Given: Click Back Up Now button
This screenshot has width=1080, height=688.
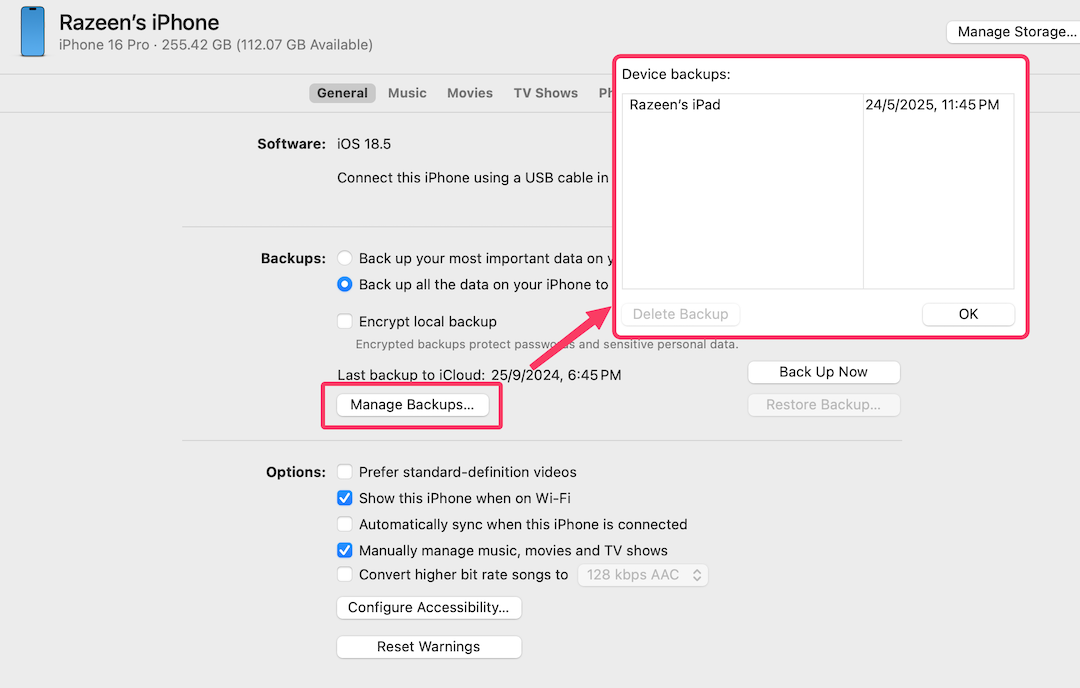Looking at the screenshot, I should click(824, 372).
